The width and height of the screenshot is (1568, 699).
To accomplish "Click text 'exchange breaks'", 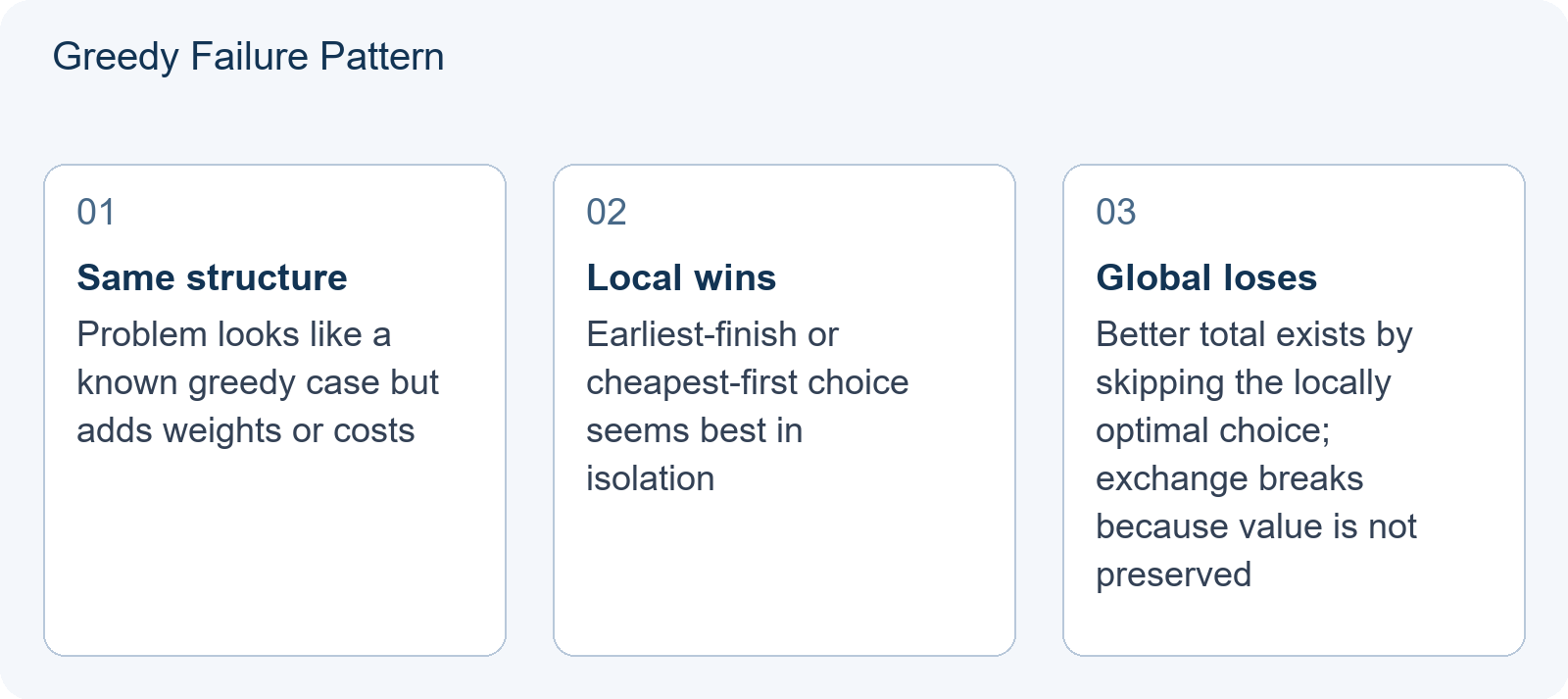I will 1230,478.
